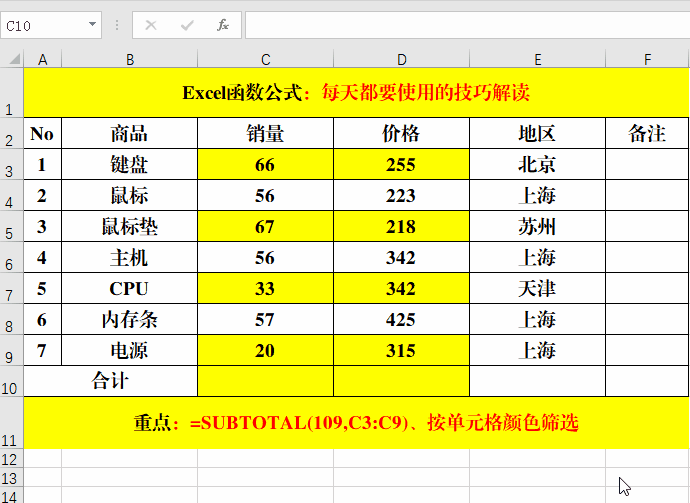The height and width of the screenshot is (503, 690).
Task: Click the price cell with 218
Action: tap(401, 226)
